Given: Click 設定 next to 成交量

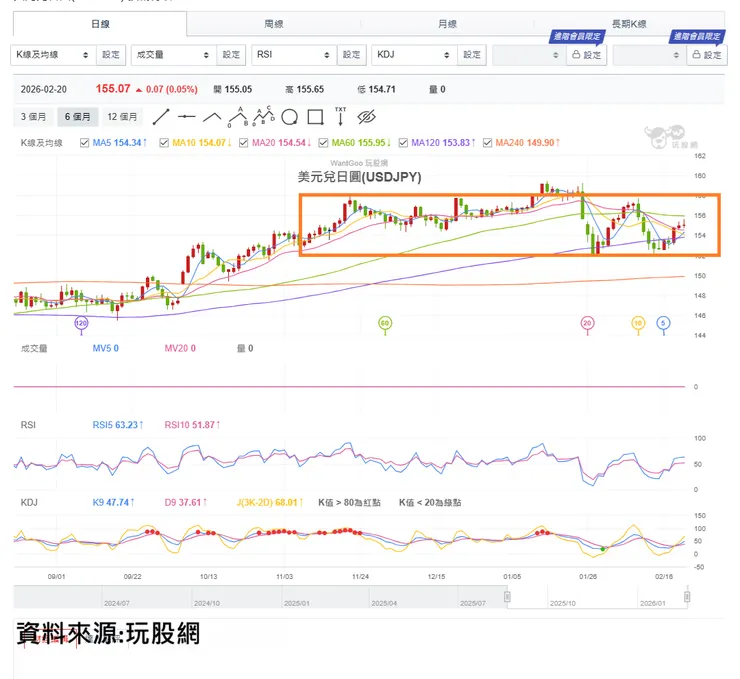Looking at the screenshot, I should (231, 55).
